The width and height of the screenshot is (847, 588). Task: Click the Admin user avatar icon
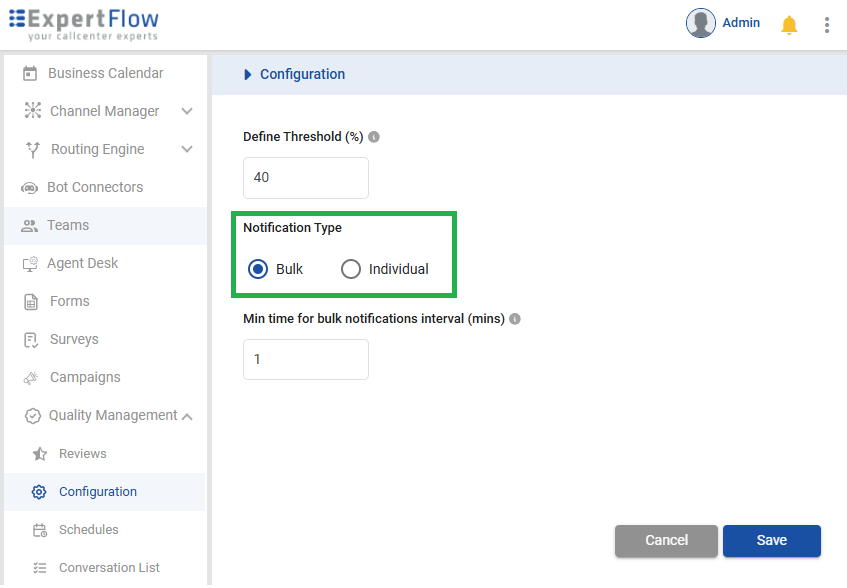700,23
